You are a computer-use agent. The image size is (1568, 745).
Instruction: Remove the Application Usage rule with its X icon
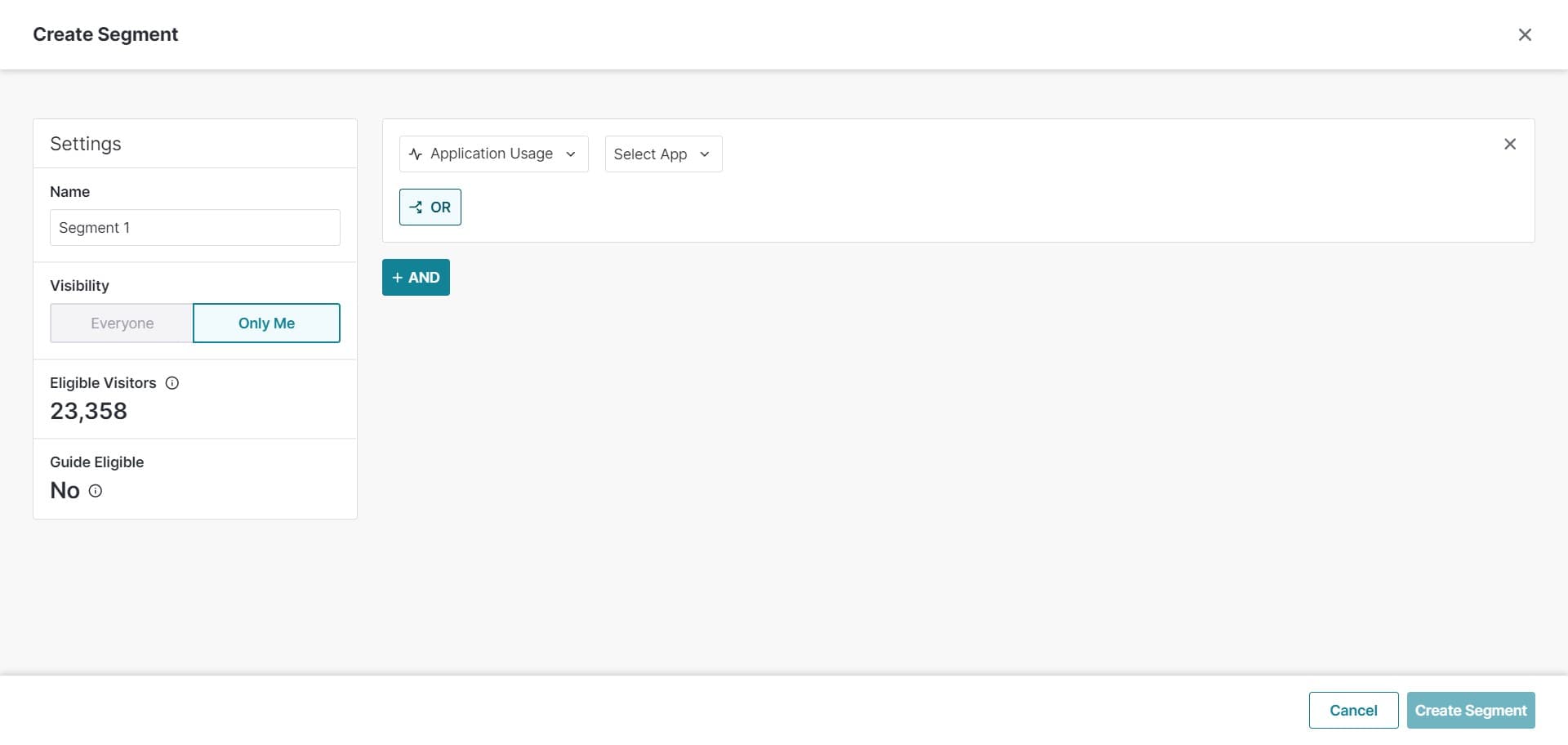tap(1509, 145)
